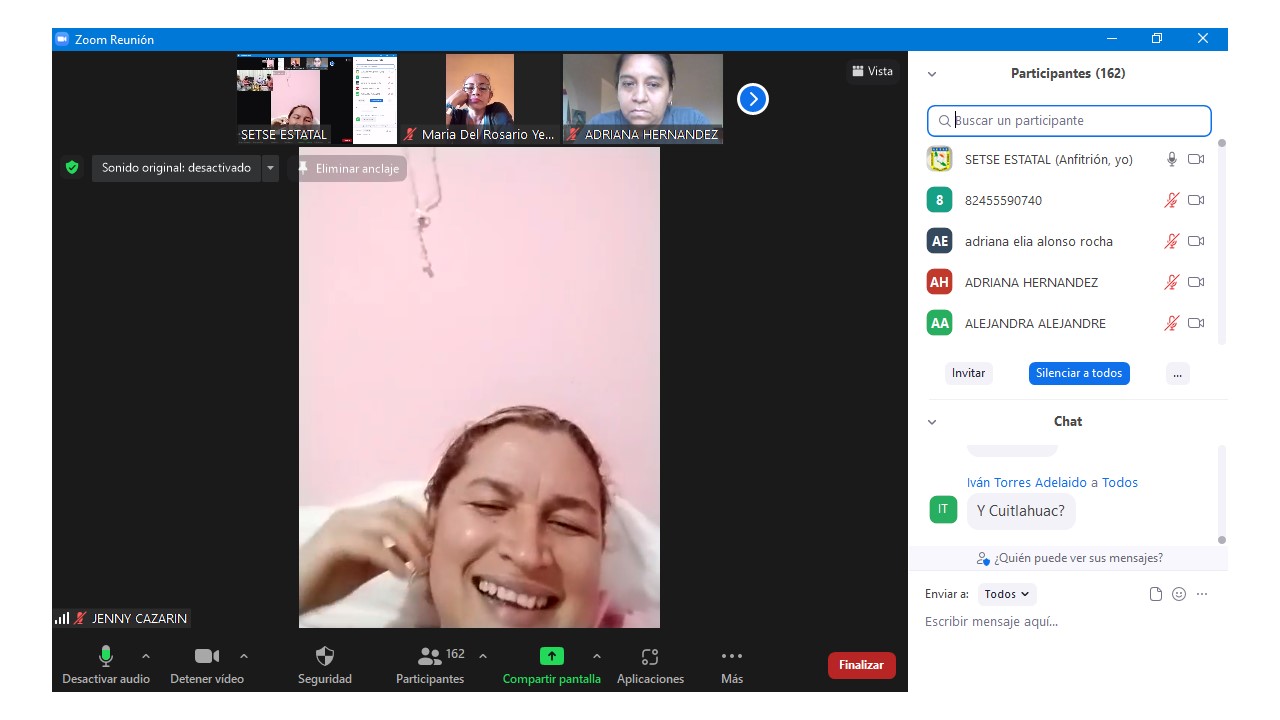Open share screen options caret

(597, 656)
